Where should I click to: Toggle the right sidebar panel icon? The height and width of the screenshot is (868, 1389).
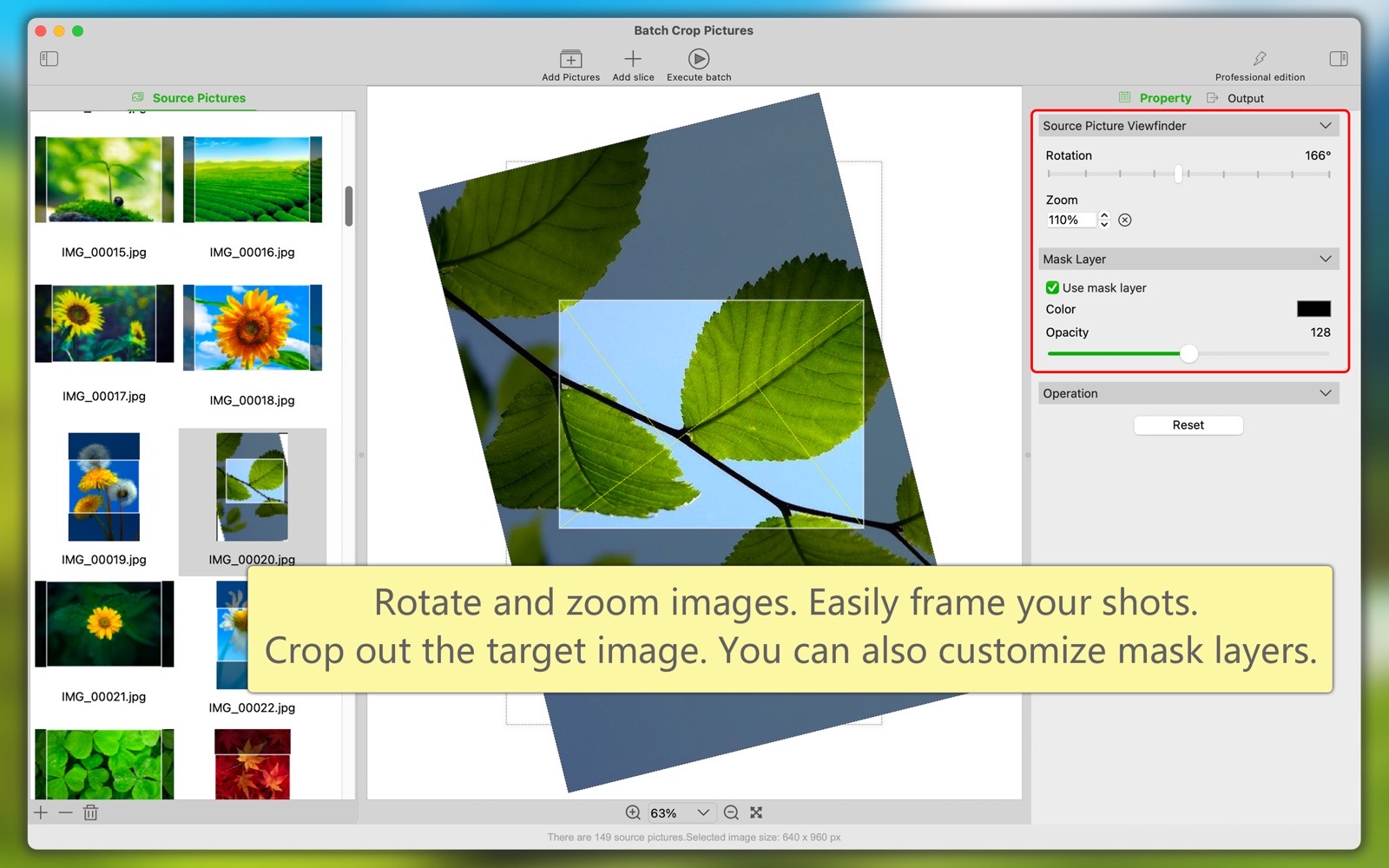click(1338, 59)
